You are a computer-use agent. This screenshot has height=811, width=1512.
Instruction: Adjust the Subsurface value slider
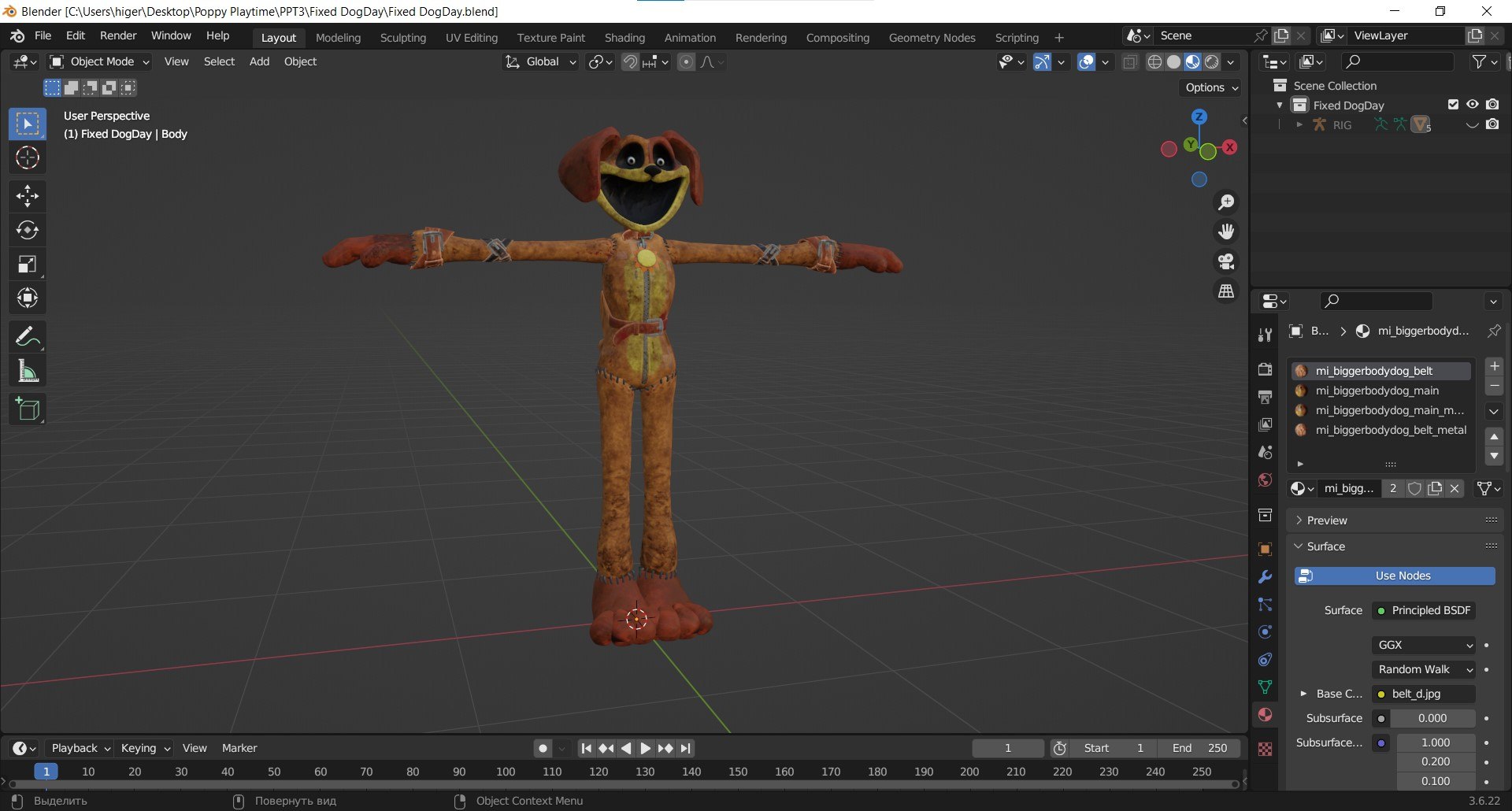click(x=1432, y=718)
